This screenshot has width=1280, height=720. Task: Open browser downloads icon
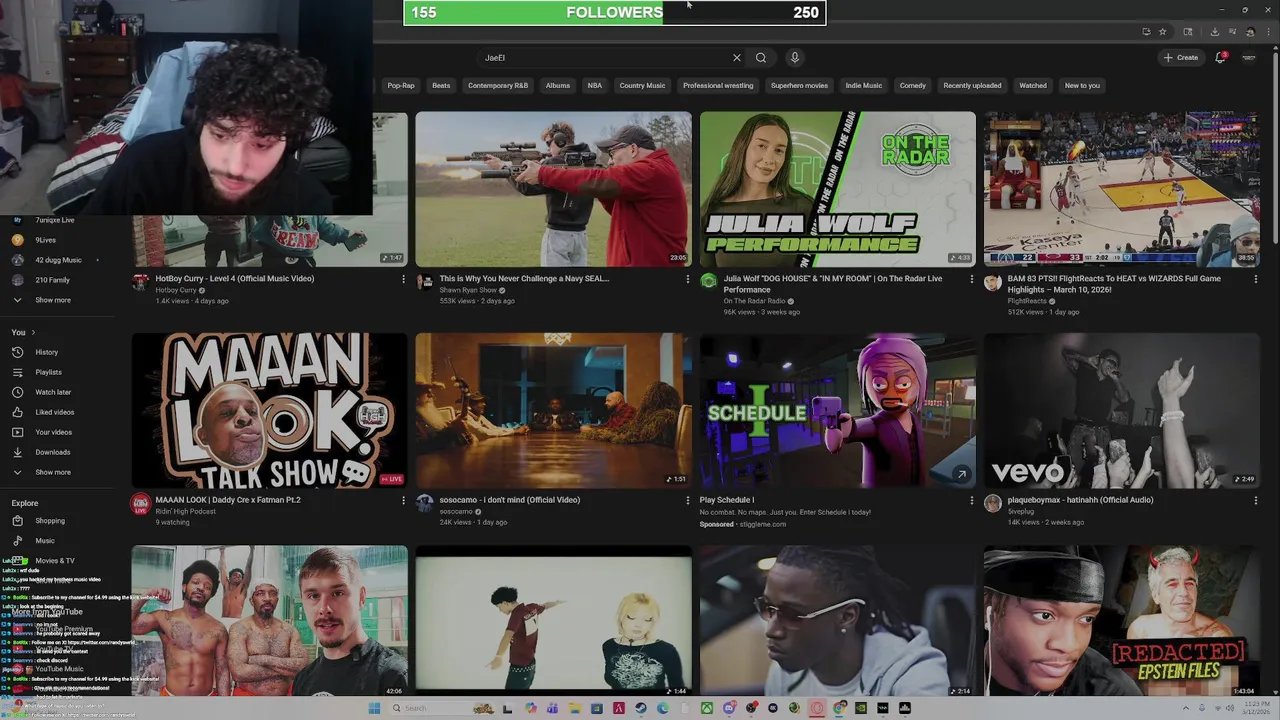click(1214, 32)
